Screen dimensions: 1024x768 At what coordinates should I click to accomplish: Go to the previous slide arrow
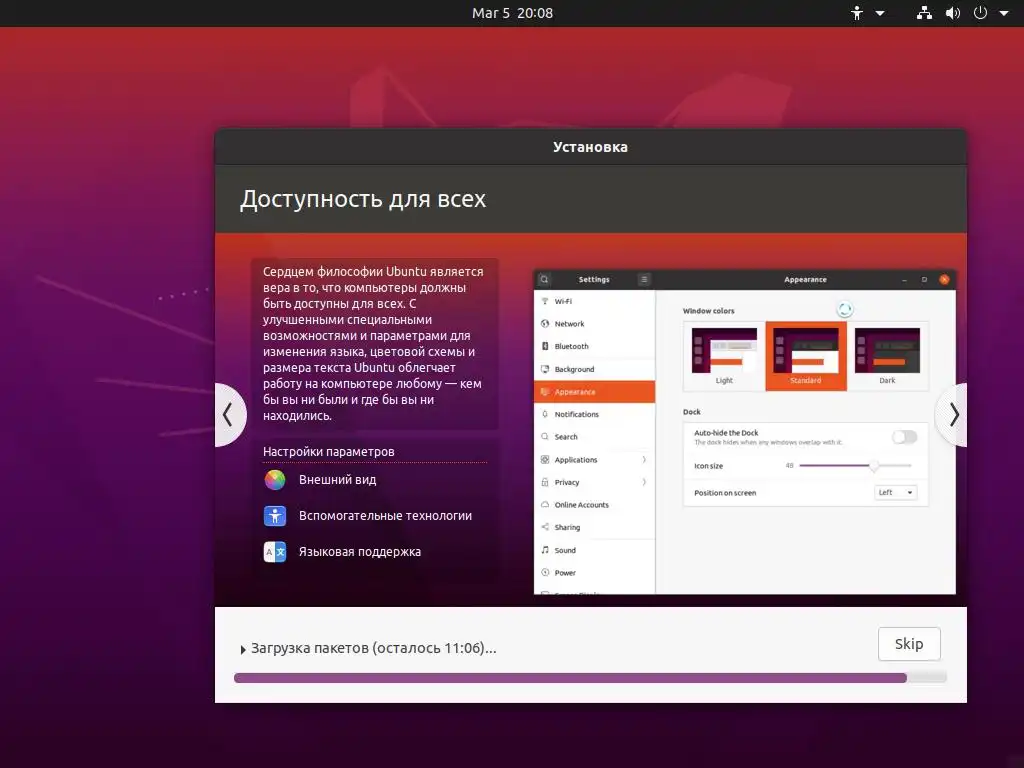(229, 415)
